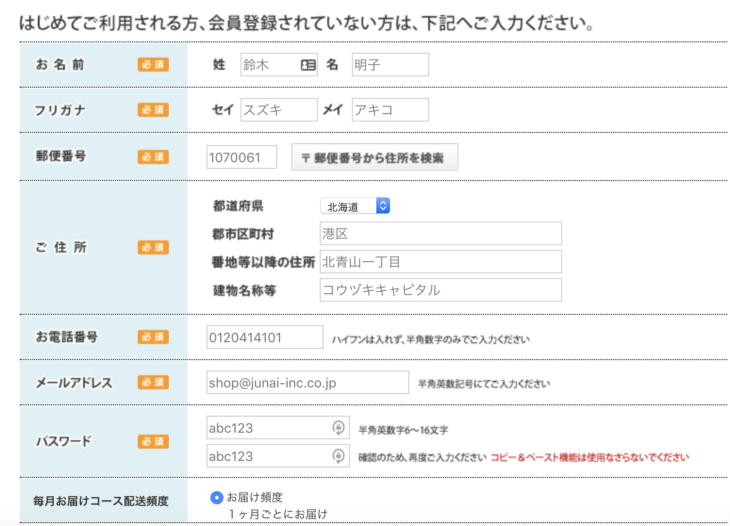Select the お届け頻度 radio button
Viewport: 730px width, 526px height.
tap(216, 498)
